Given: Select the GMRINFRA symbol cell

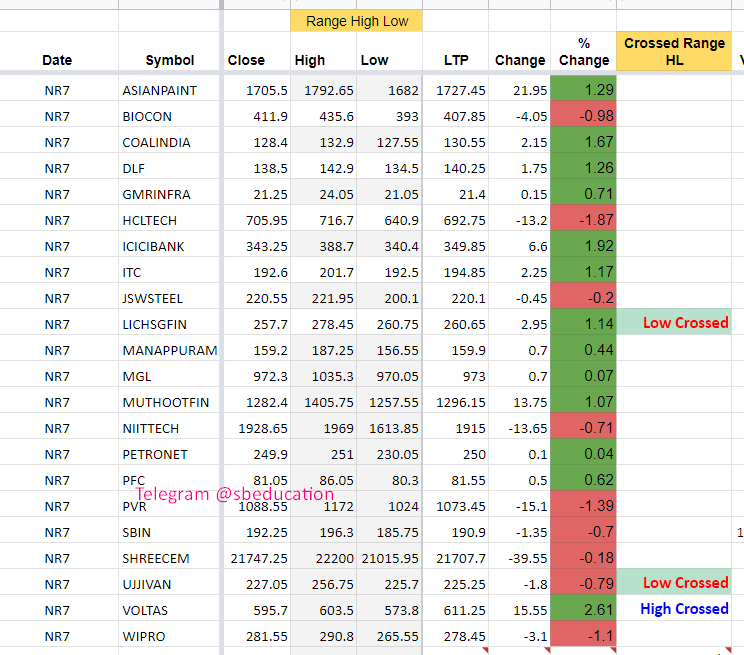Looking at the screenshot, I should coord(169,194).
